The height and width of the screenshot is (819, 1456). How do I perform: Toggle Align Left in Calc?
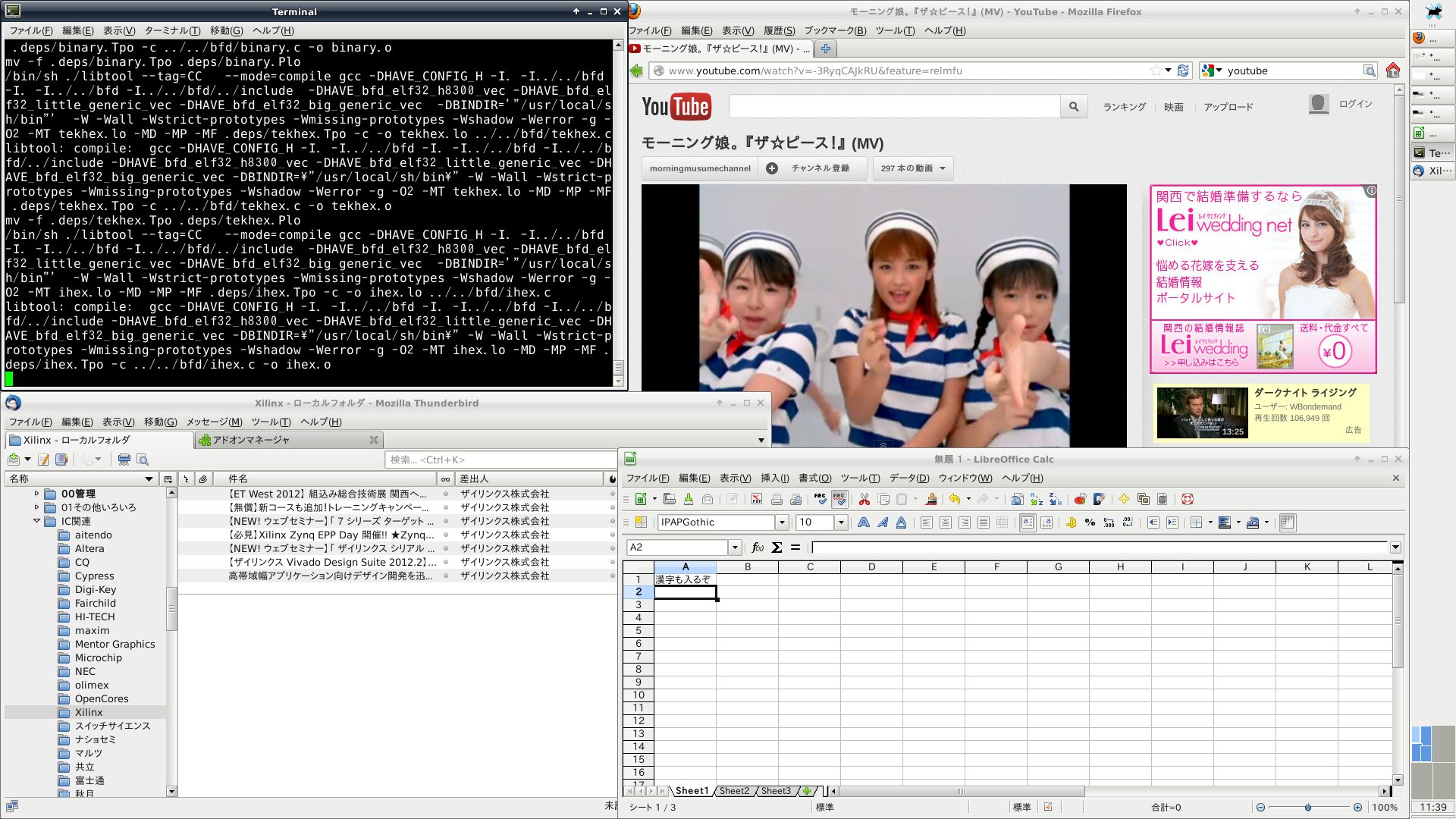(927, 522)
